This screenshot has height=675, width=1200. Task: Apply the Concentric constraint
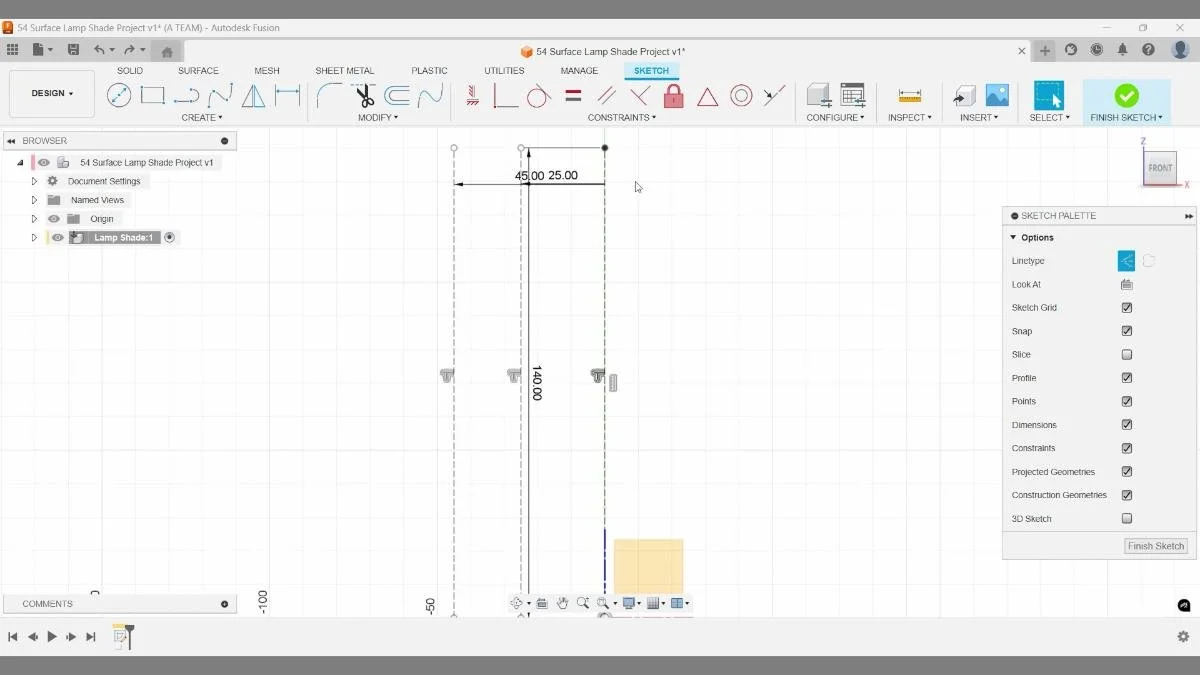click(x=741, y=95)
